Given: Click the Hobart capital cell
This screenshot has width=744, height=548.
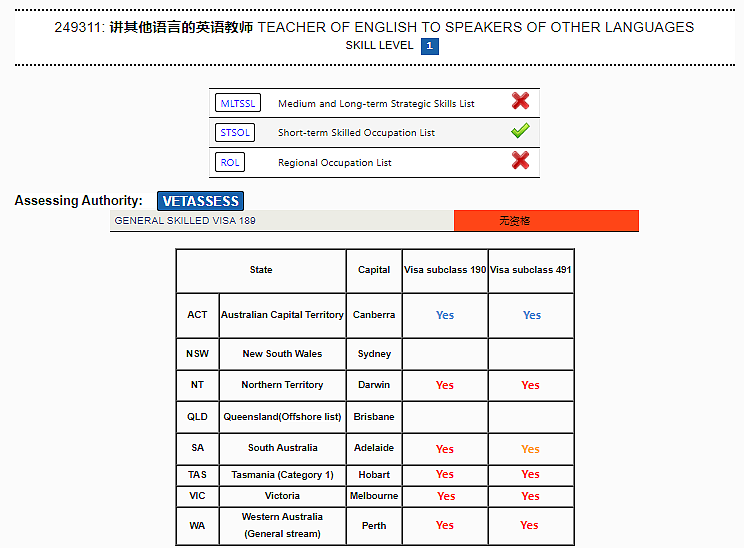Looking at the screenshot, I should [374, 475].
